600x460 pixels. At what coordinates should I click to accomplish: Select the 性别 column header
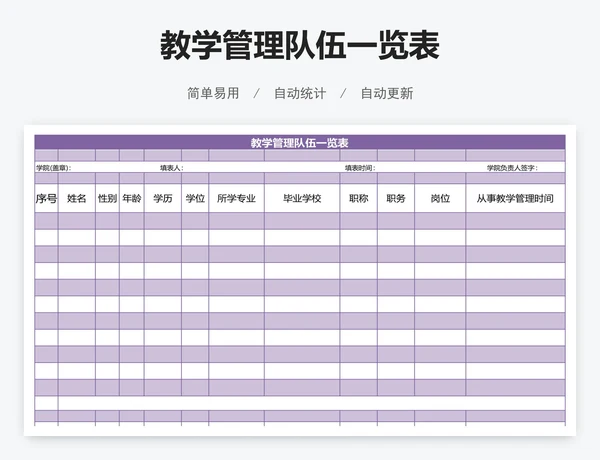click(x=107, y=198)
